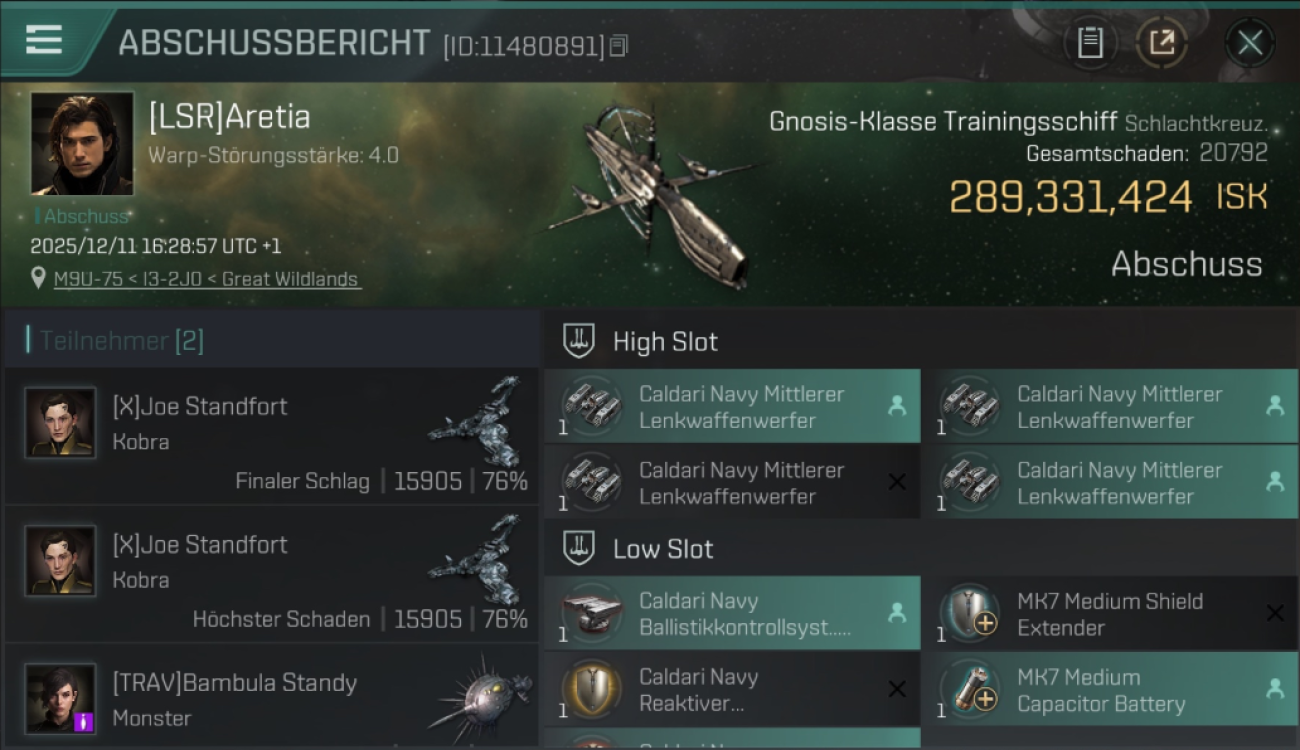Click the first Lenkwaffenwerfer module icon
Screen dimensions: 1300x750
pyautogui.click(x=592, y=406)
